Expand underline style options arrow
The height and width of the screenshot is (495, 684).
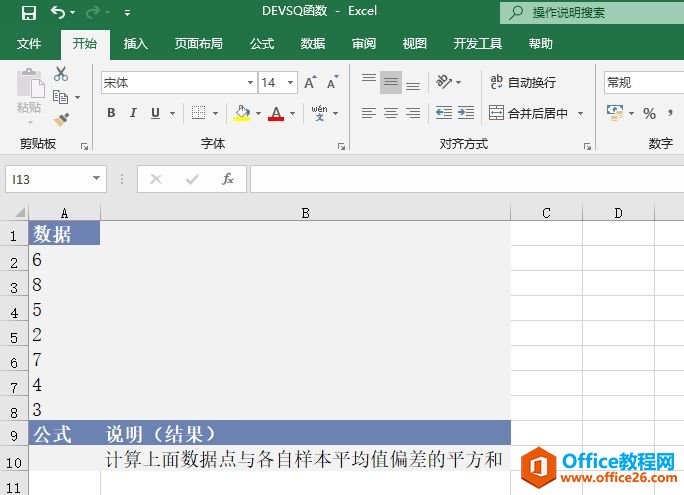click(173, 113)
